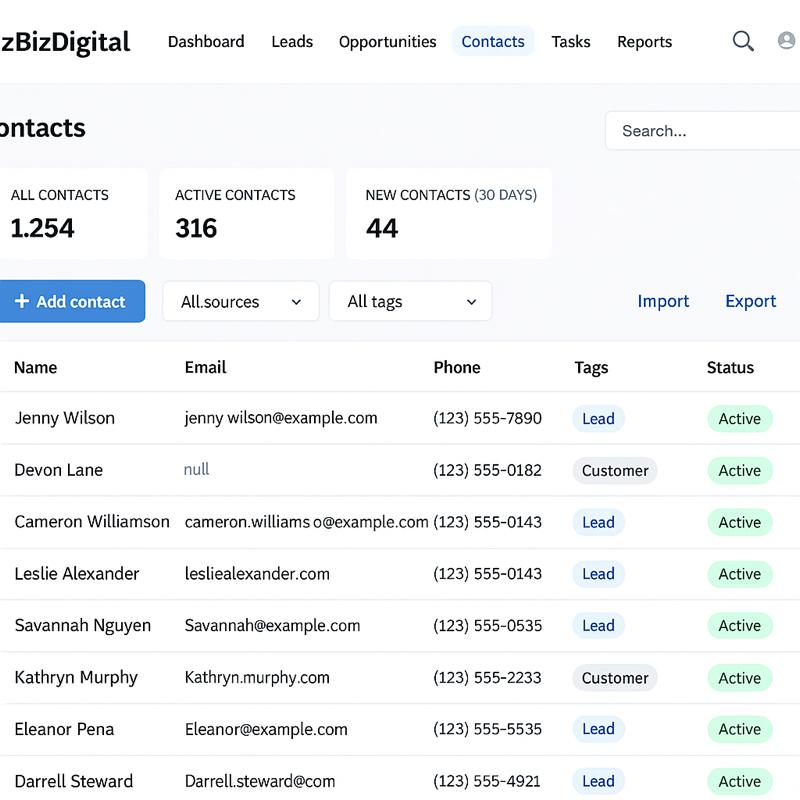The height and width of the screenshot is (800, 800).
Task: Click Jenny Wilson's Lead tag
Action: tap(598, 419)
